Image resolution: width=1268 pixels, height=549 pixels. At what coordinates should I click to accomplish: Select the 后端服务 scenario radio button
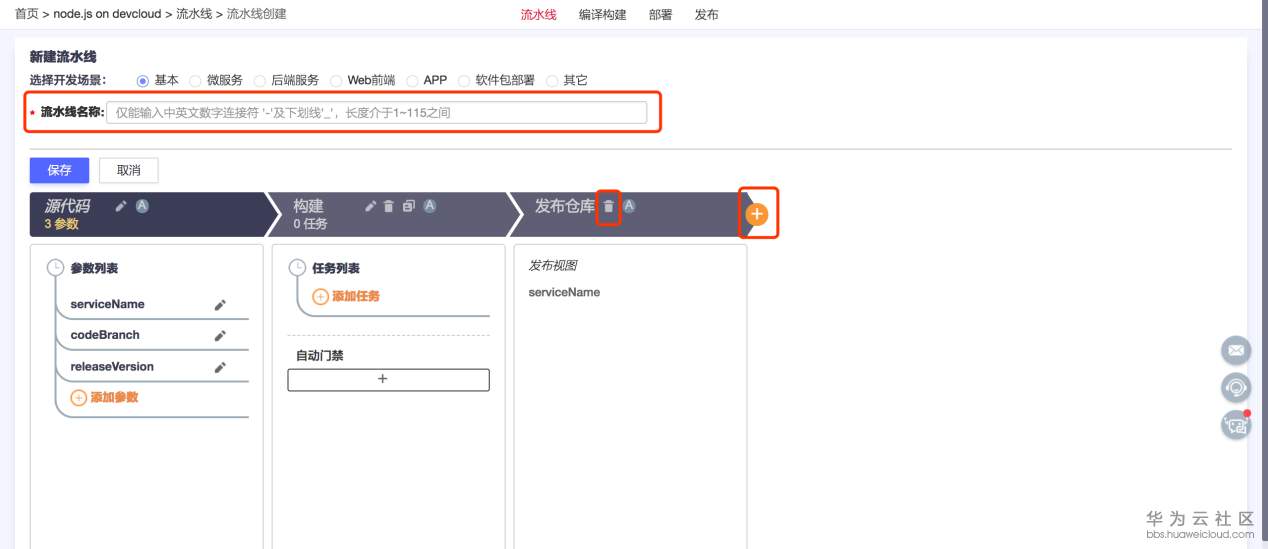260,80
